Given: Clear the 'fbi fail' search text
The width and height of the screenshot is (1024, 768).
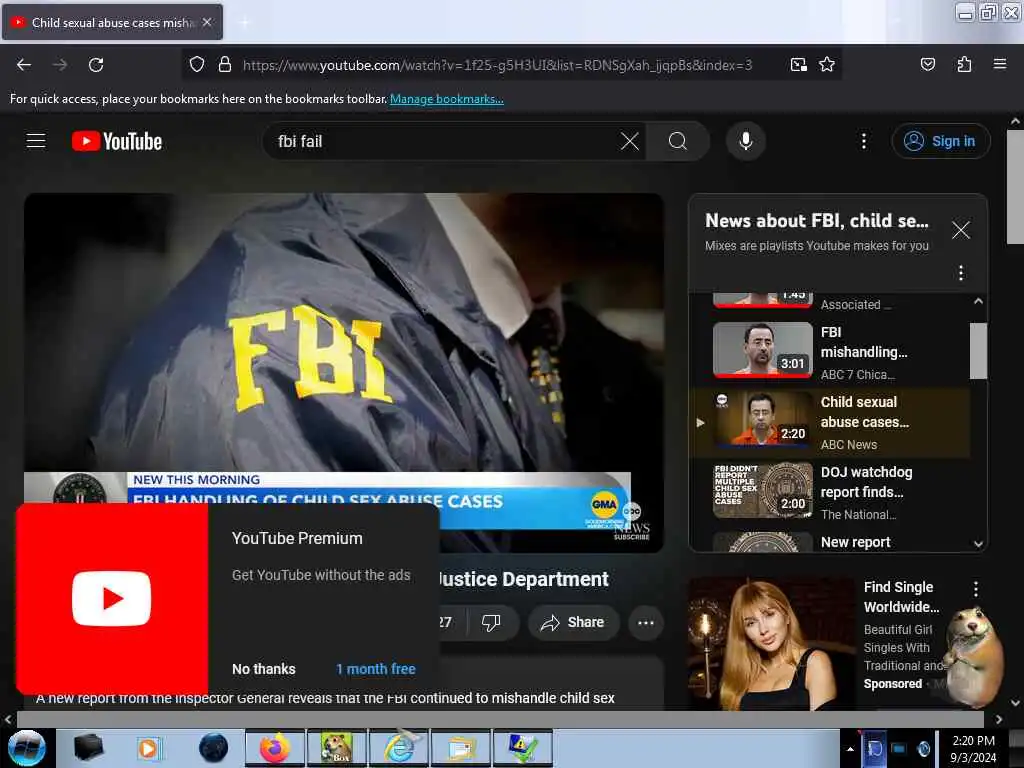Looking at the screenshot, I should point(630,141).
